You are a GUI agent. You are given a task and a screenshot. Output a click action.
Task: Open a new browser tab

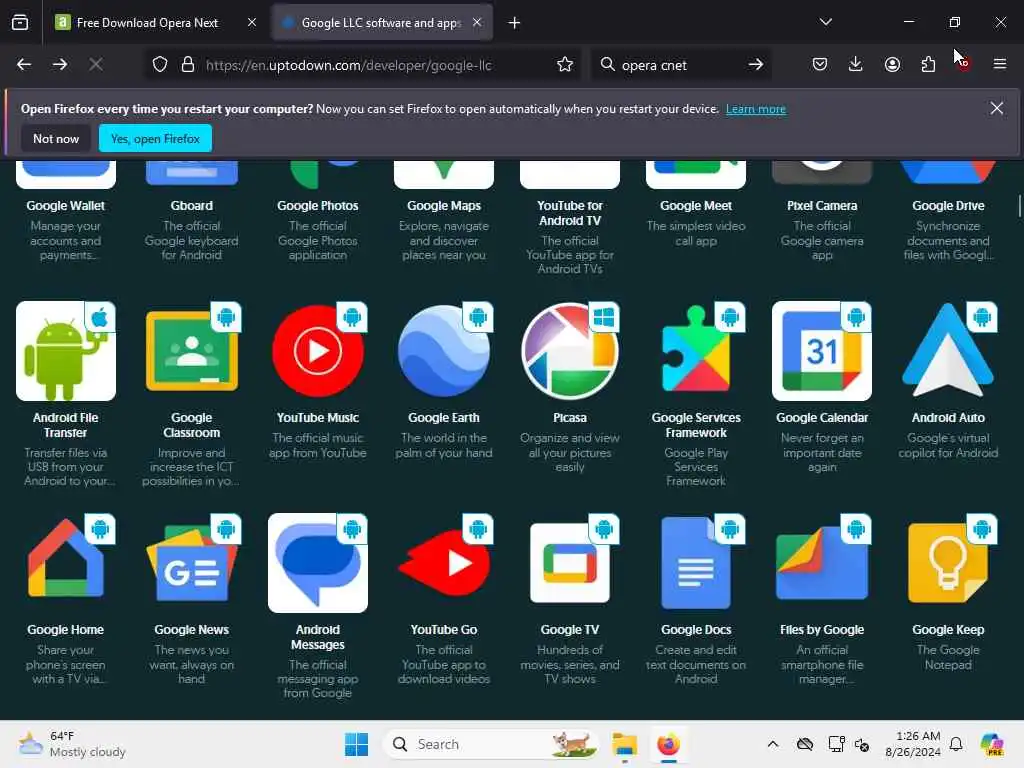[515, 23]
